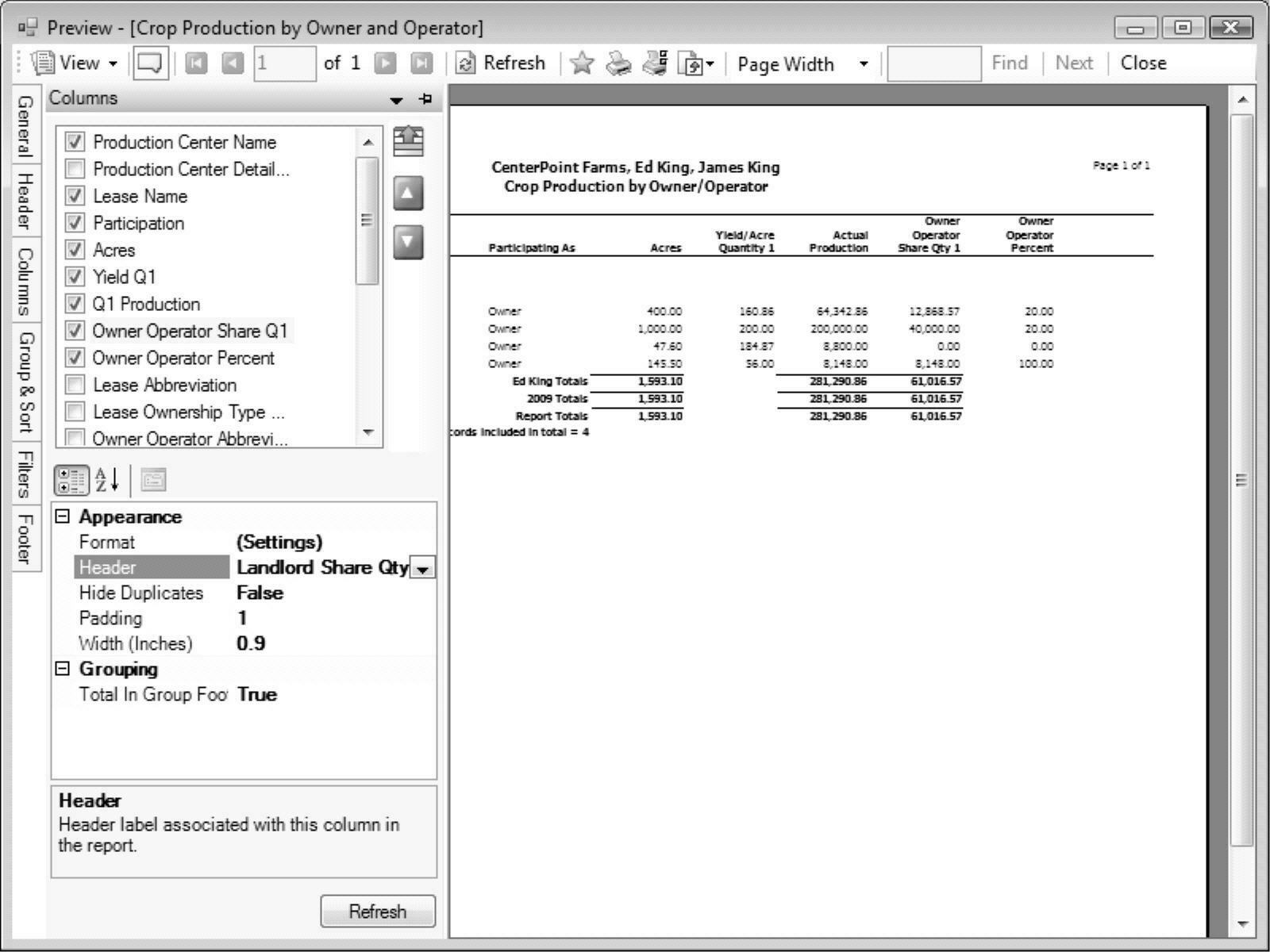The height and width of the screenshot is (952, 1270).
Task: Move column to top icon
Action: pos(409,141)
